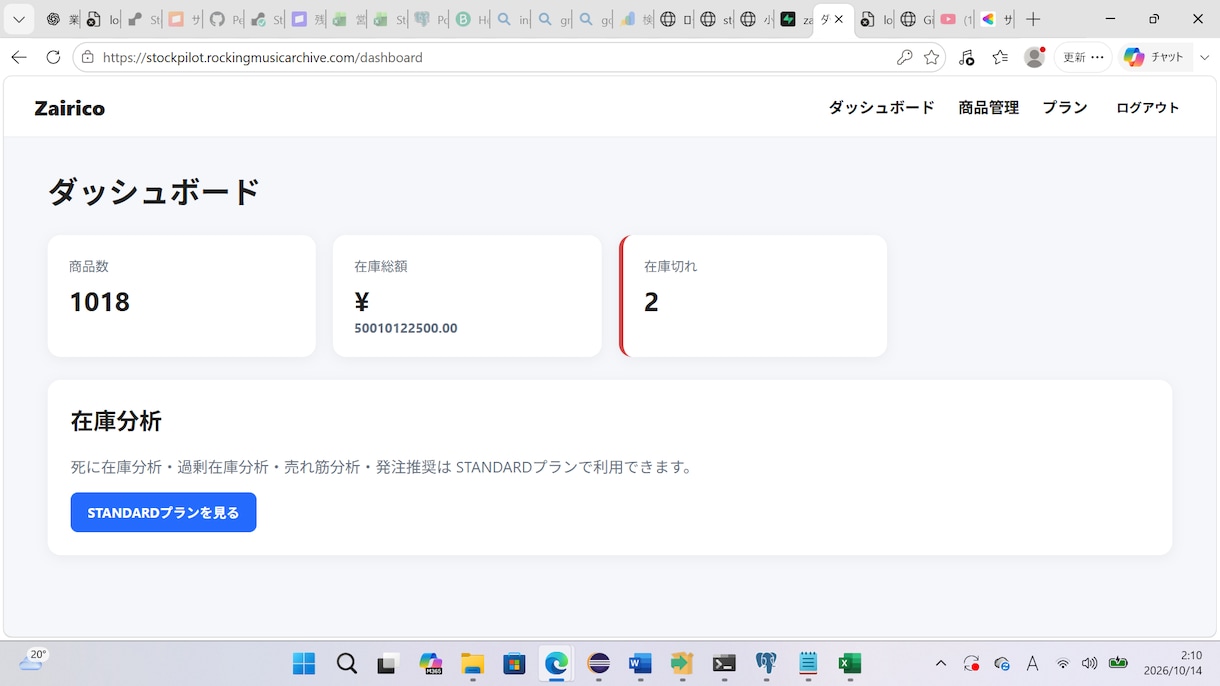Click the Zairico logo

point(69,108)
